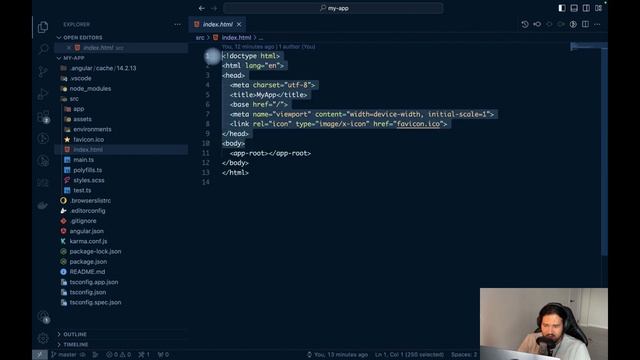640x360 pixels.
Task: Split the editor to the right
Action: tap(585, 24)
